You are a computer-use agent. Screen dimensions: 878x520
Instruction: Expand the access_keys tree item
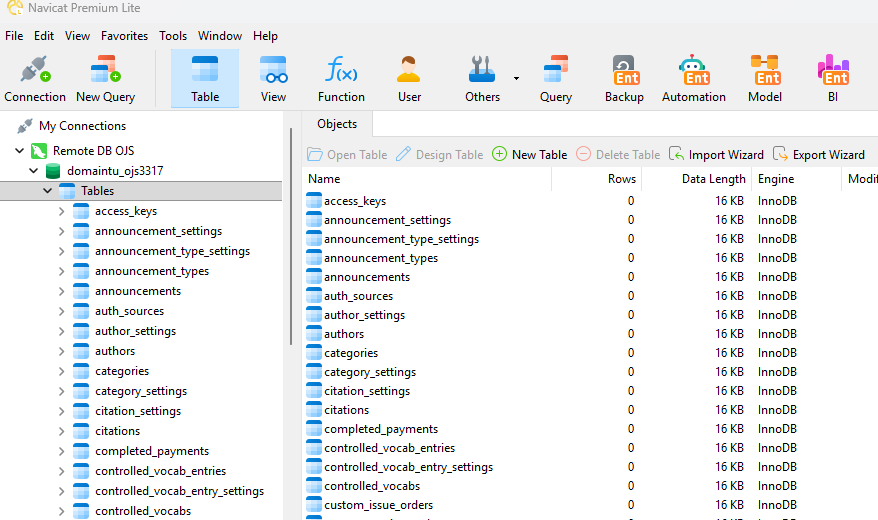click(x=62, y=211)
